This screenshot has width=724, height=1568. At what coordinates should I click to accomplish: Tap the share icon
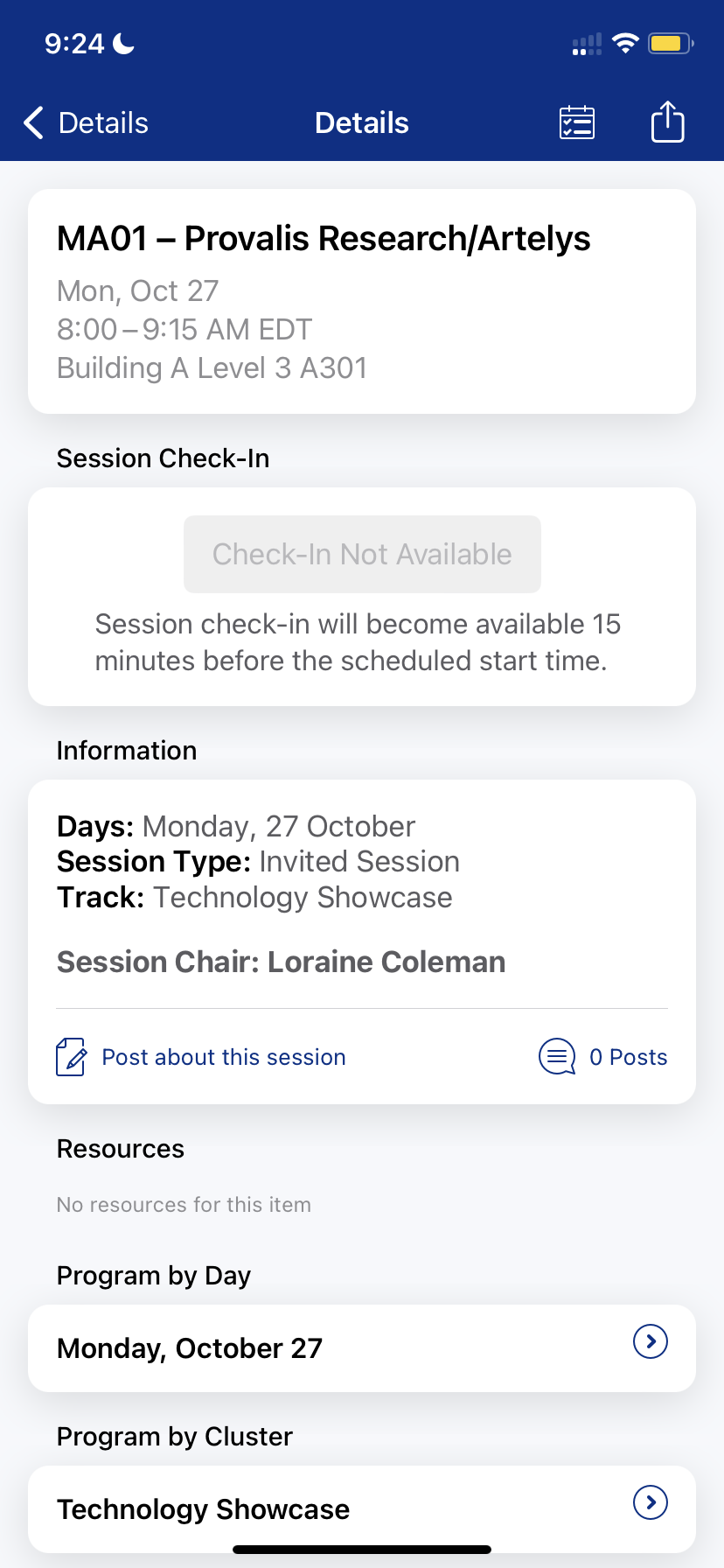[667, 122]
